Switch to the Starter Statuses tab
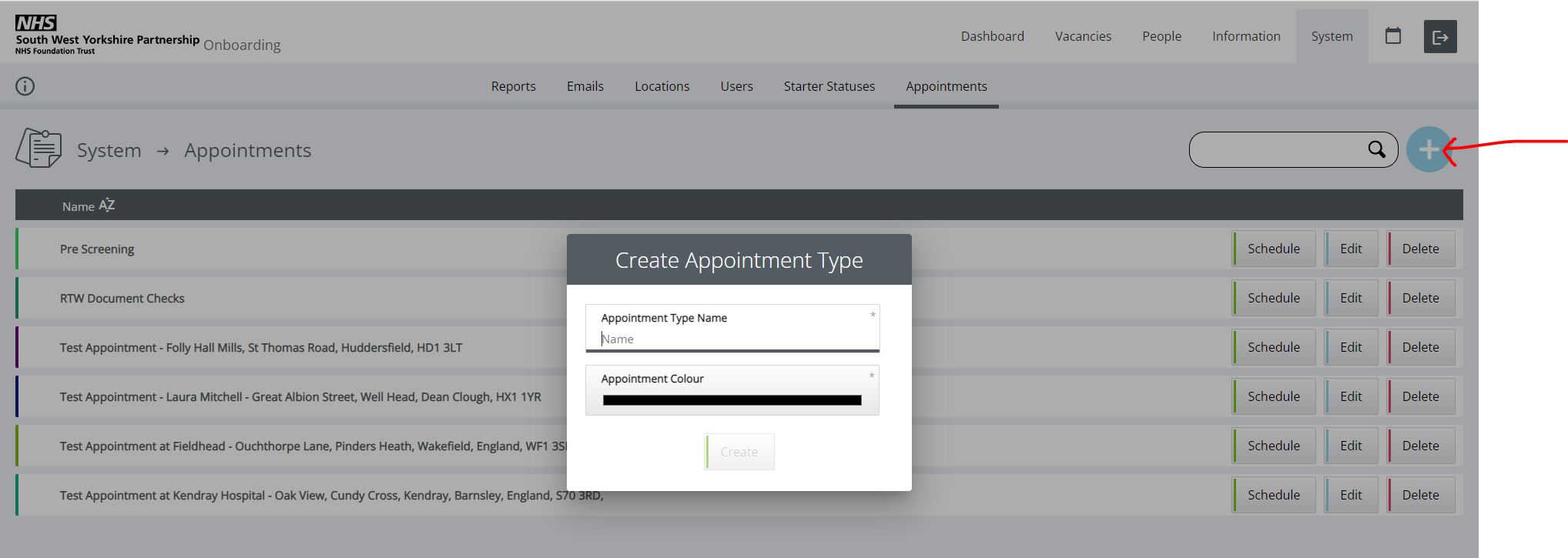Image resolution: width=1568 pixels, height=558 pixels. click(829, 86)
